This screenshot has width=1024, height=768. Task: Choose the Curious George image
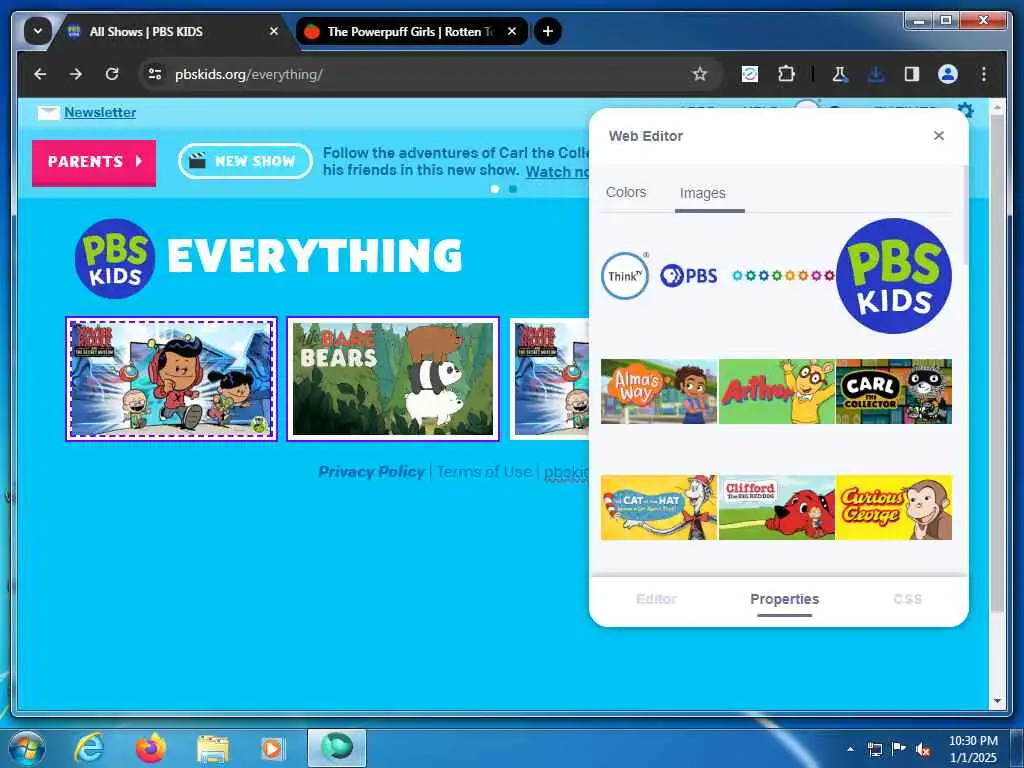[x=894, y=507]
